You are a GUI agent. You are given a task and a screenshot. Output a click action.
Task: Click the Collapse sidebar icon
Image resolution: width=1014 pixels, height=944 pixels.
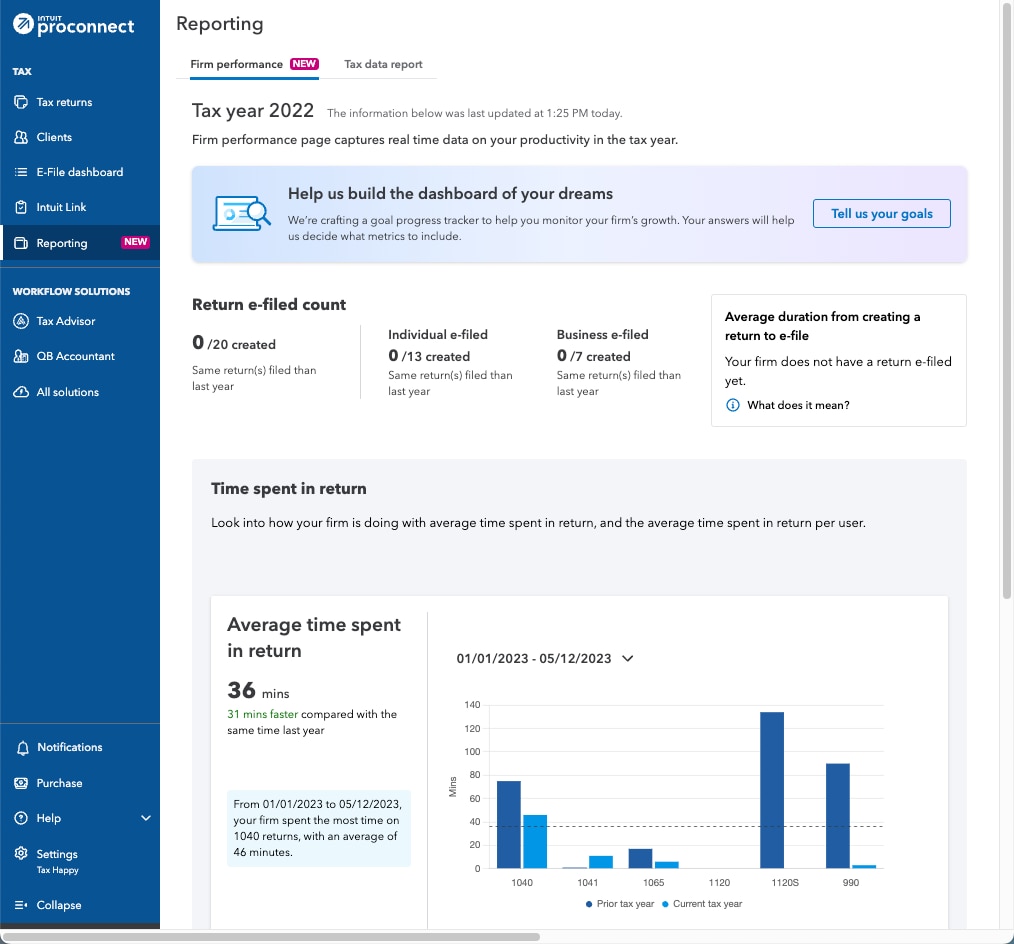click(21, 905)
